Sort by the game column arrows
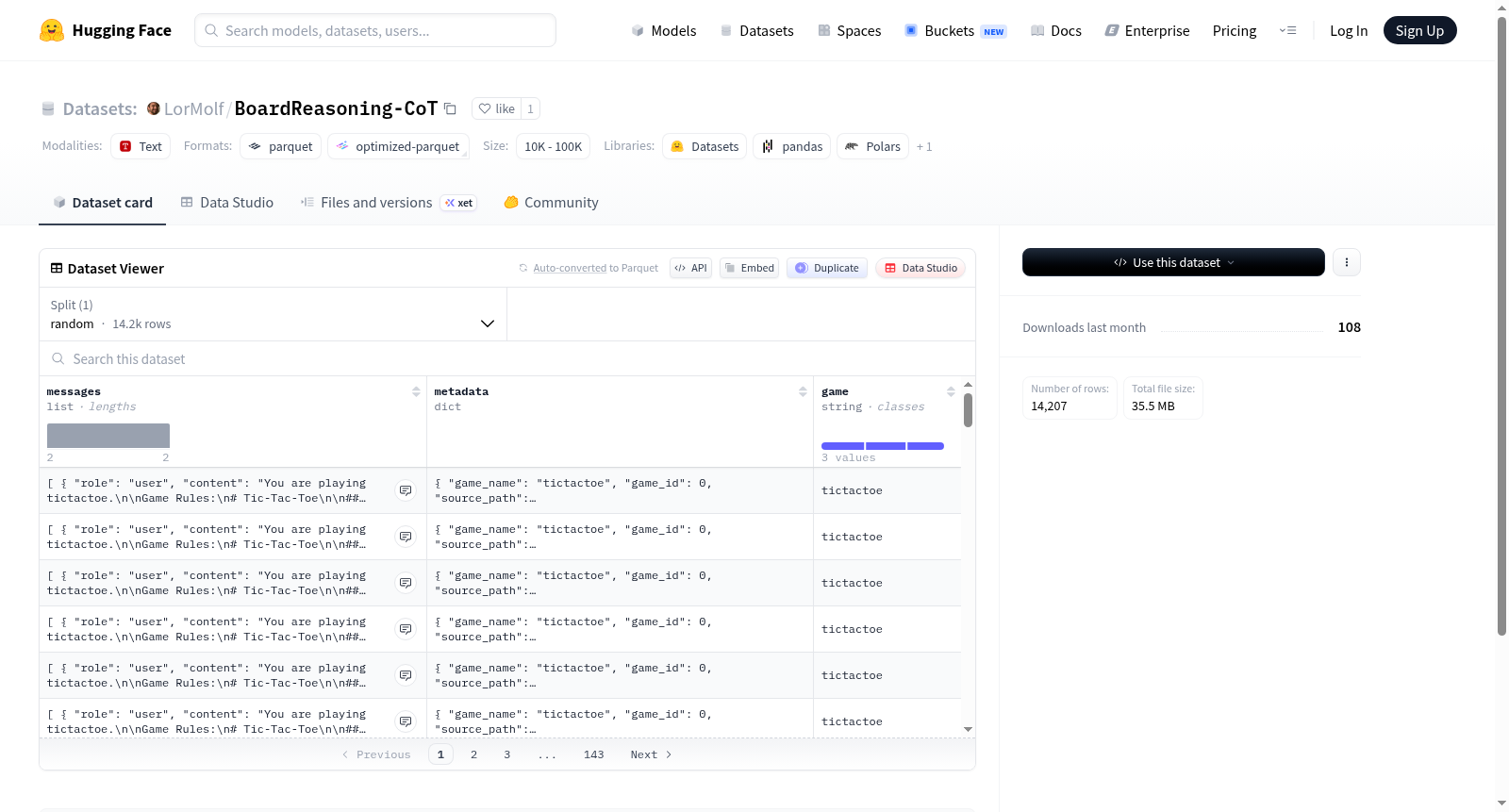Image resolution: width=1509 pixels, height=812 pixels. [951, 391]
